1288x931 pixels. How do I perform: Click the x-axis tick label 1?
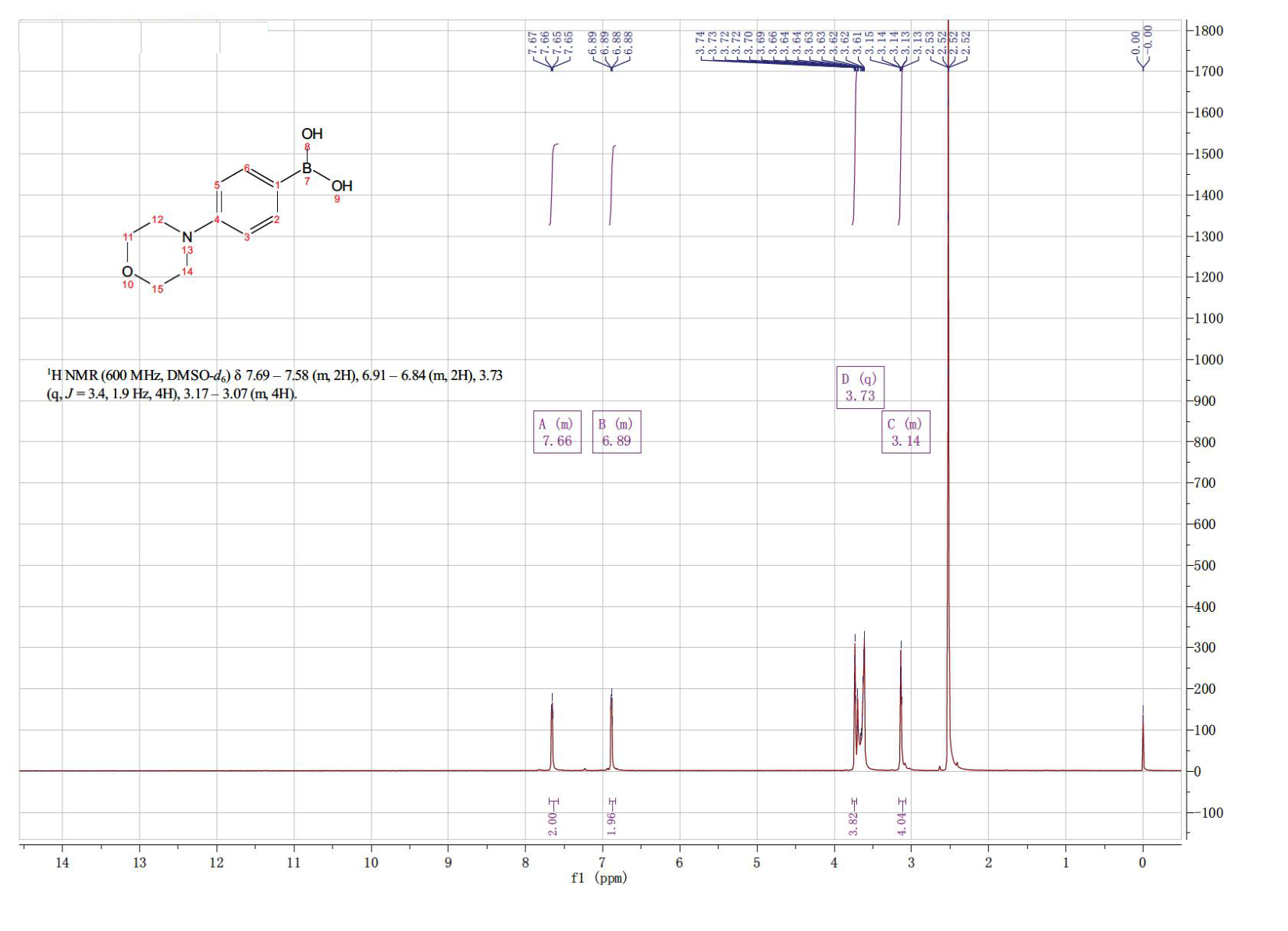coord(1066,862)
